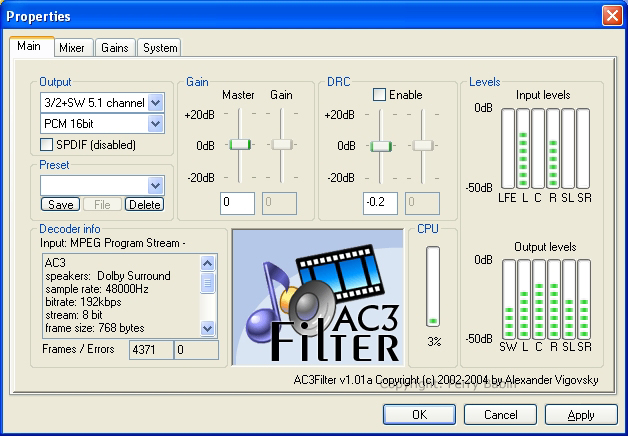Viewport: 628px width, 436px height.
Task: Click the DRC value field showing -0.2
Action: (380, 203)
